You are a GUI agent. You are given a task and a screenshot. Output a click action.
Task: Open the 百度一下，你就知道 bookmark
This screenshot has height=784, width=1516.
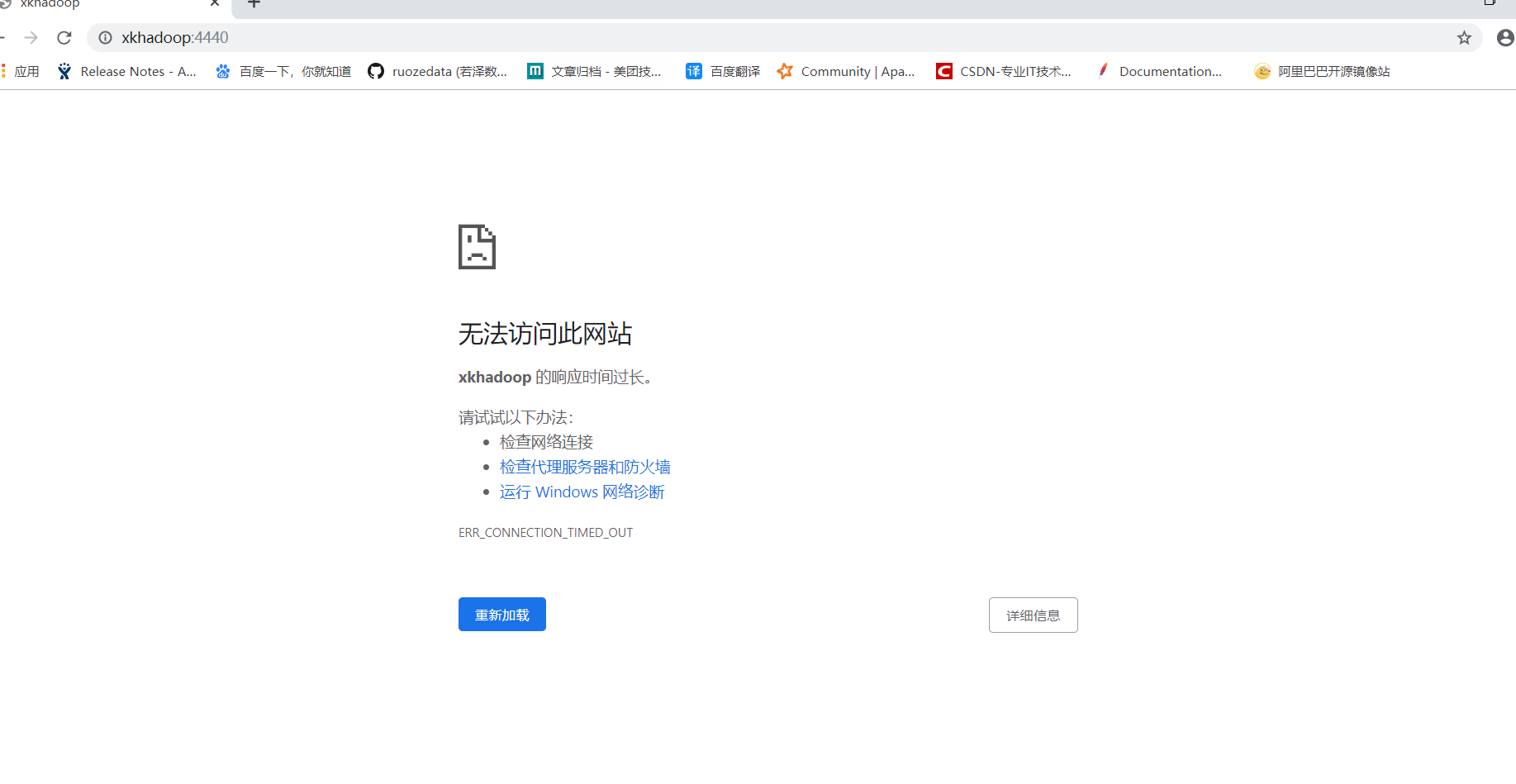tap(283, 71)
